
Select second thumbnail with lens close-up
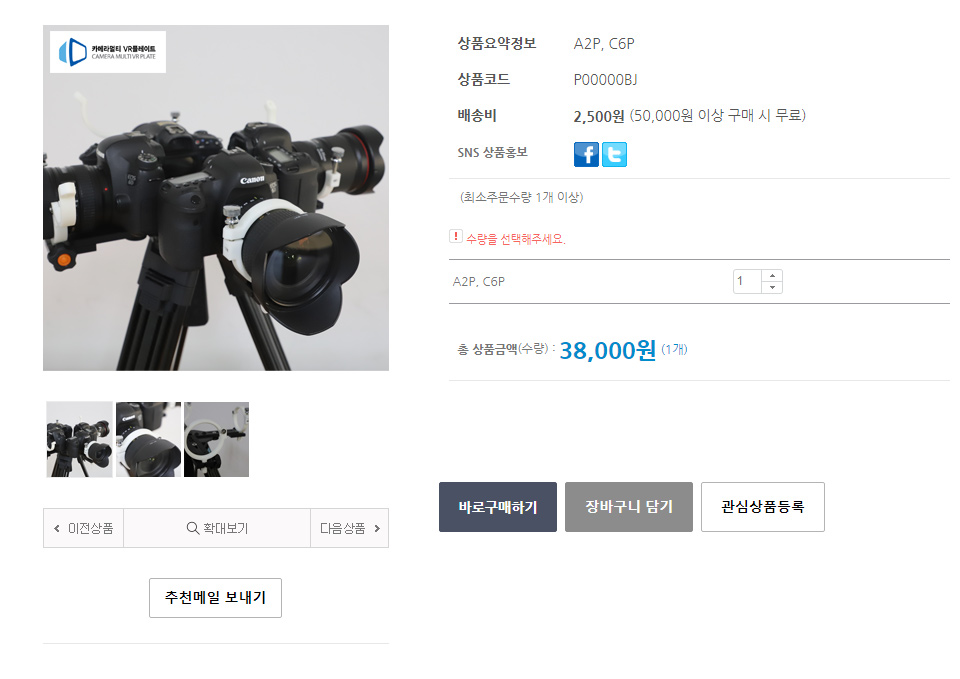point(148,440)
